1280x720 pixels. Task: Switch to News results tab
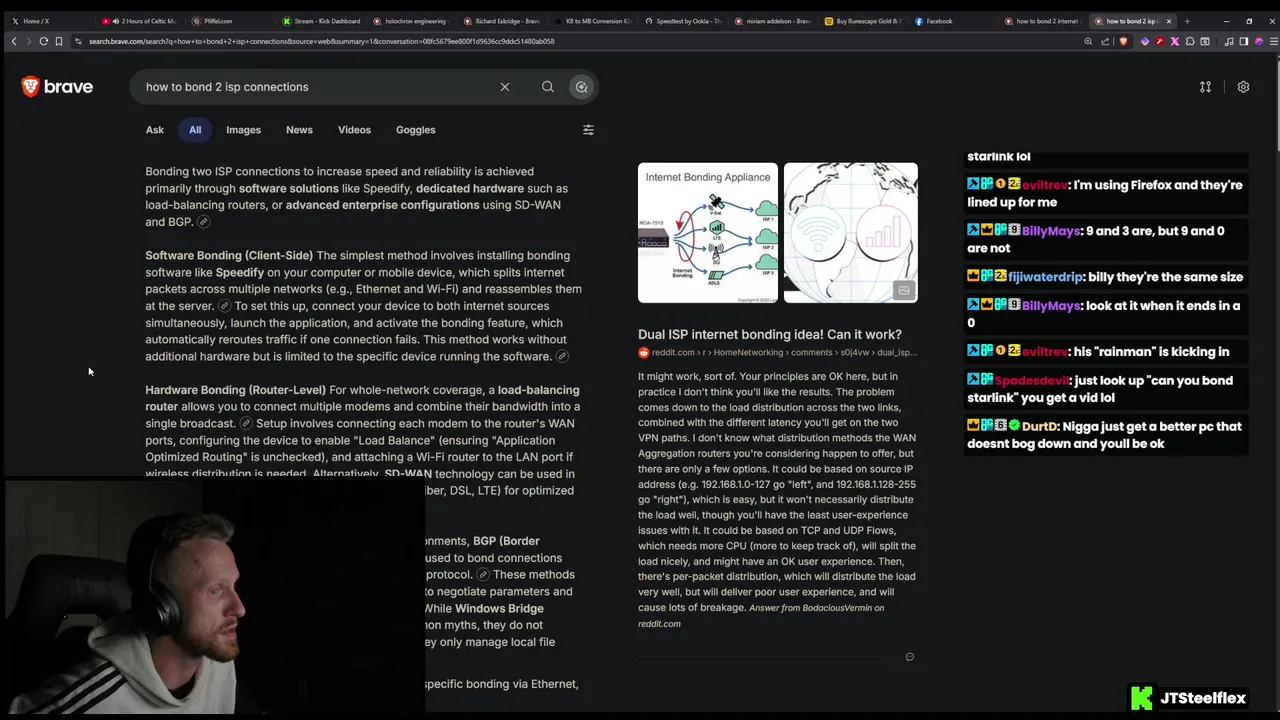coord(299,130)
